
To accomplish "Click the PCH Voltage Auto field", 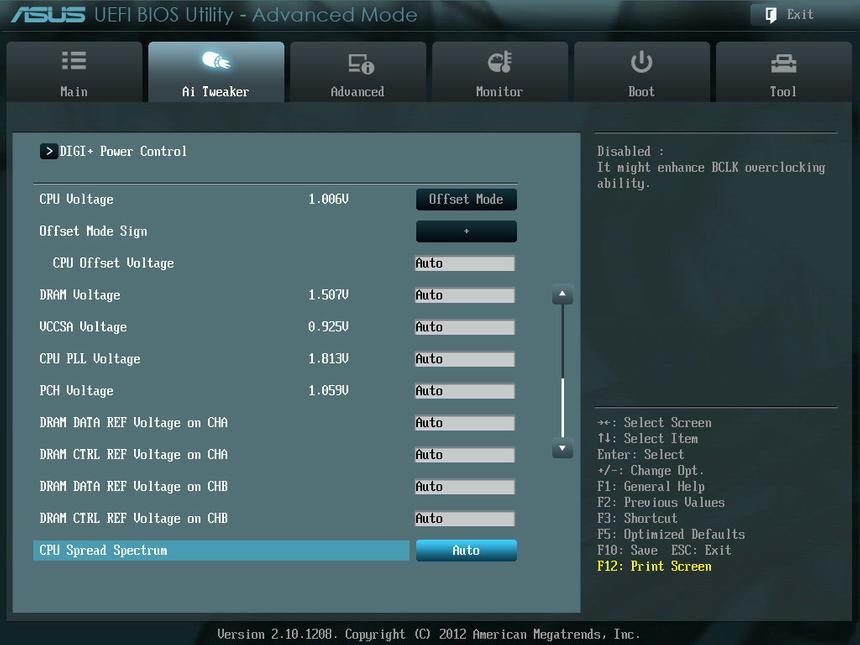I will pyautogui.click(x=465, y=391).
